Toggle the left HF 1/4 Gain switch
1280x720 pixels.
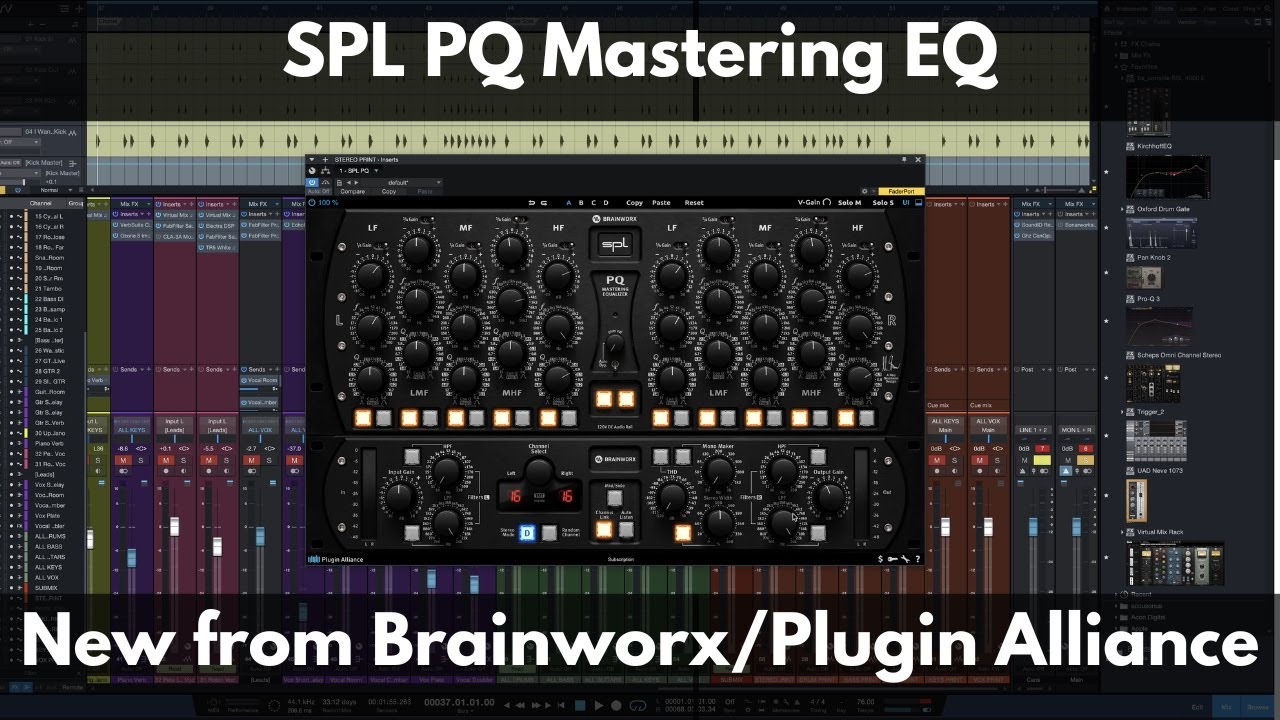click(567, 245)
